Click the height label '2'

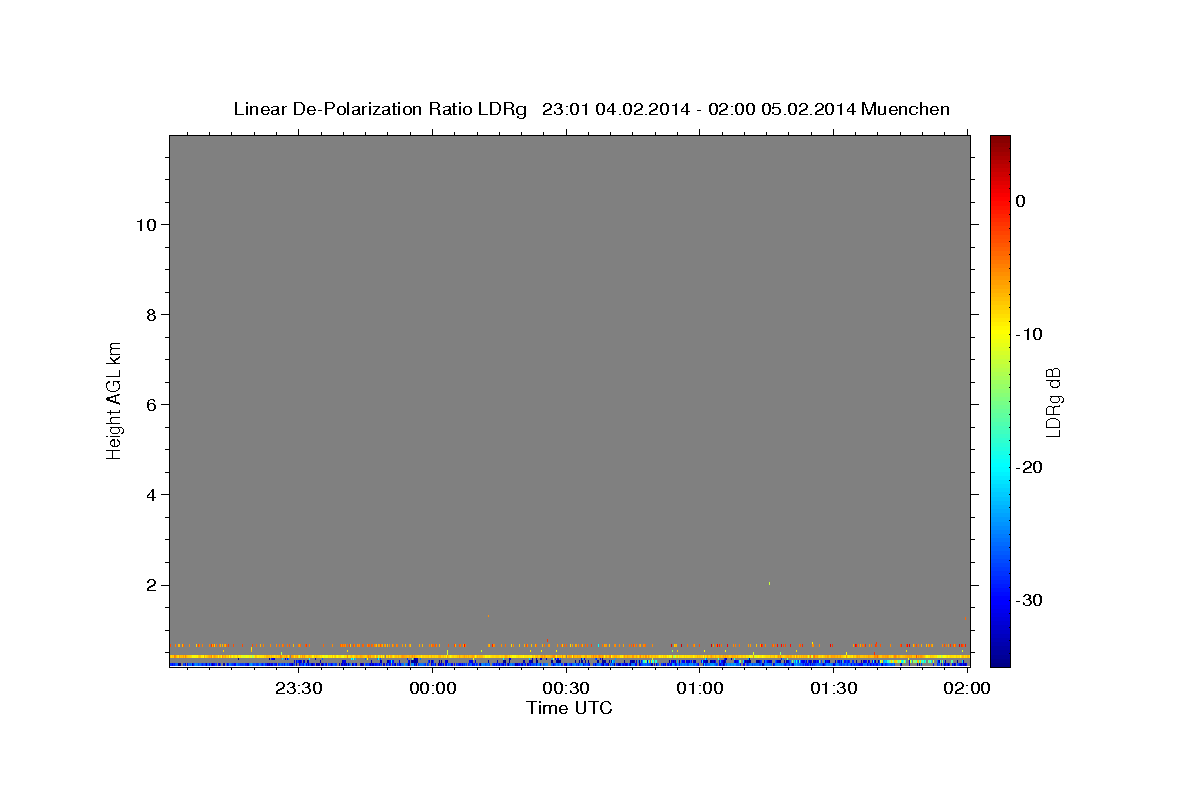(149, 585)
